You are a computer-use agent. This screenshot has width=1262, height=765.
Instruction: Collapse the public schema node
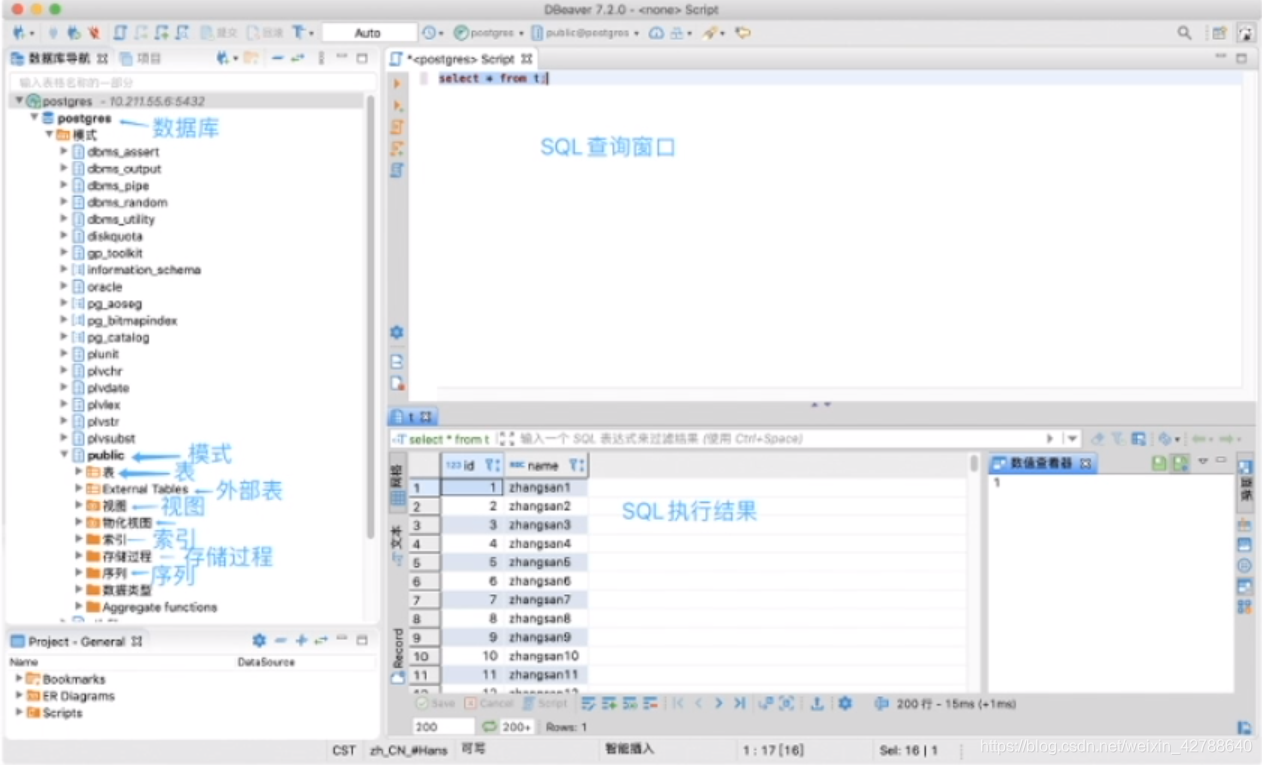coord(64,455)
